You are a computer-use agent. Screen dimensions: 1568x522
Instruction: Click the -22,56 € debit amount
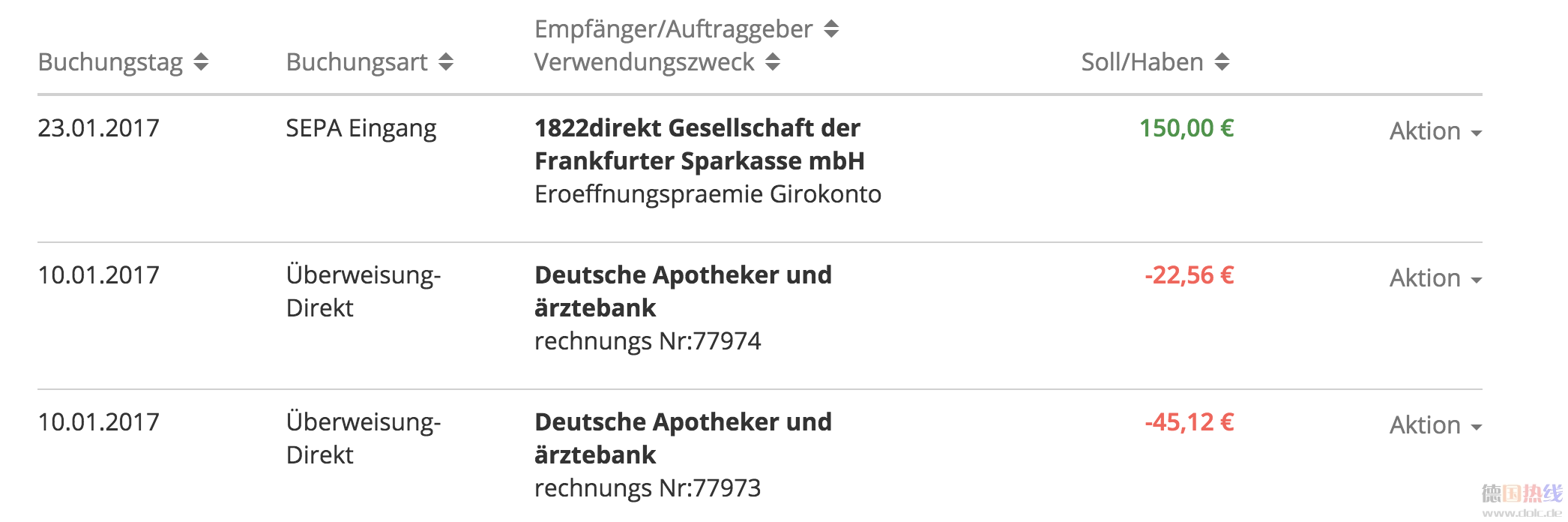pyautogui.click(x=1189, y=276)
